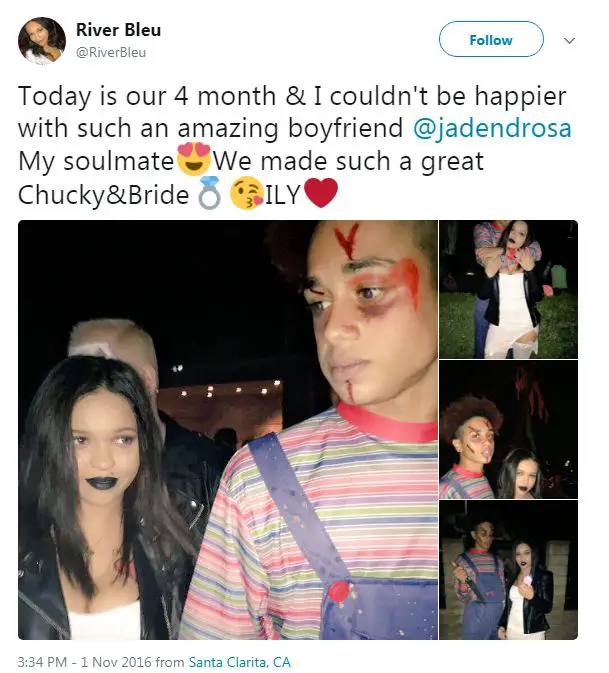Click the "Chucky&Bride" text in the tweet
The image size is (609, 673).
pos(103,195)
